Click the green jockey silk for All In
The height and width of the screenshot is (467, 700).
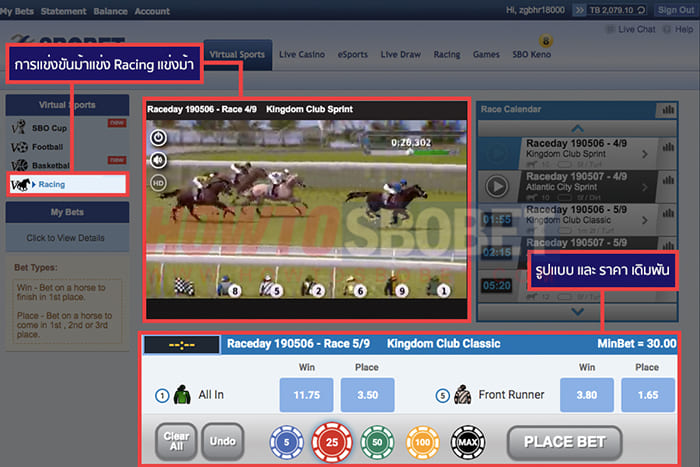coord(182,395)
